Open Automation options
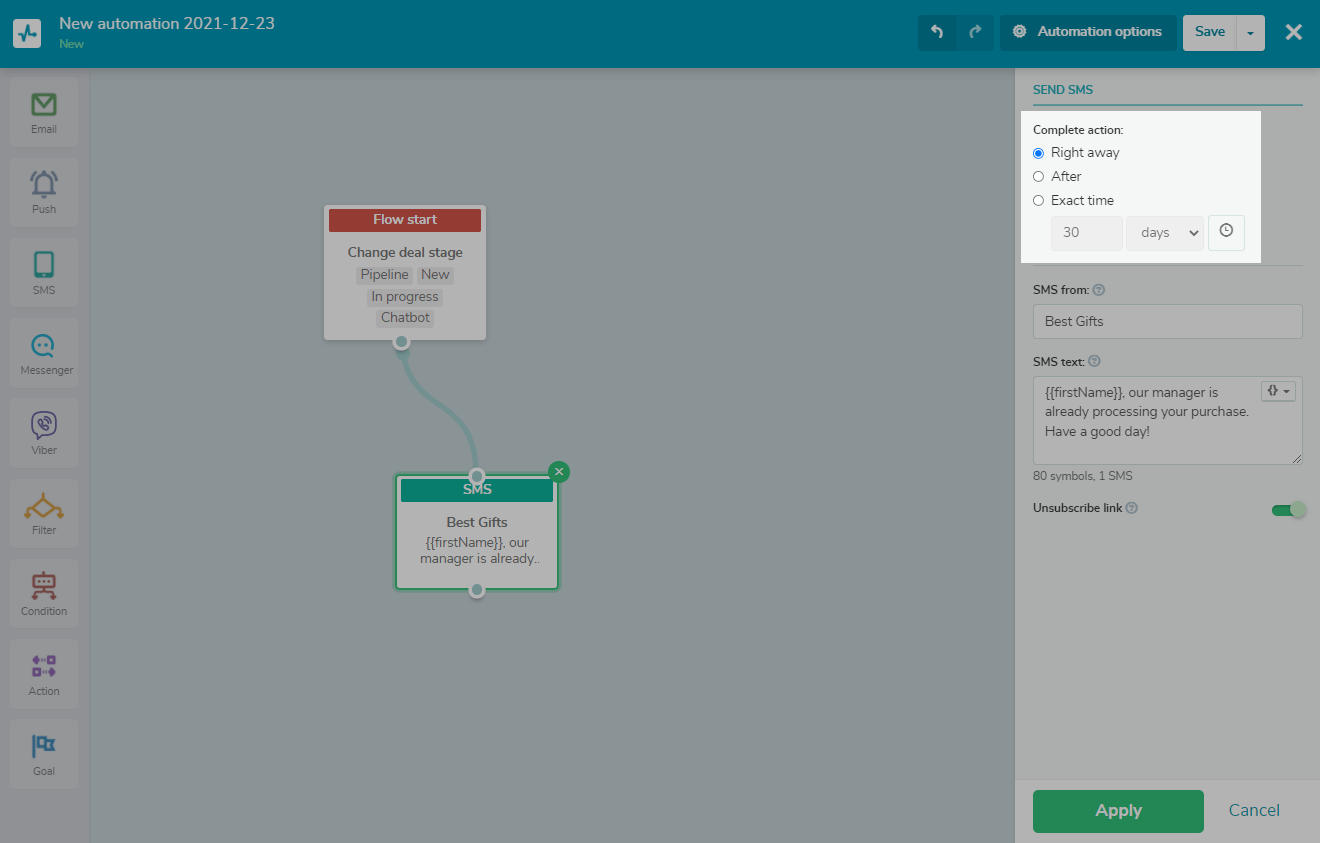The image size is (1320, 843). tap(1088, 32)
